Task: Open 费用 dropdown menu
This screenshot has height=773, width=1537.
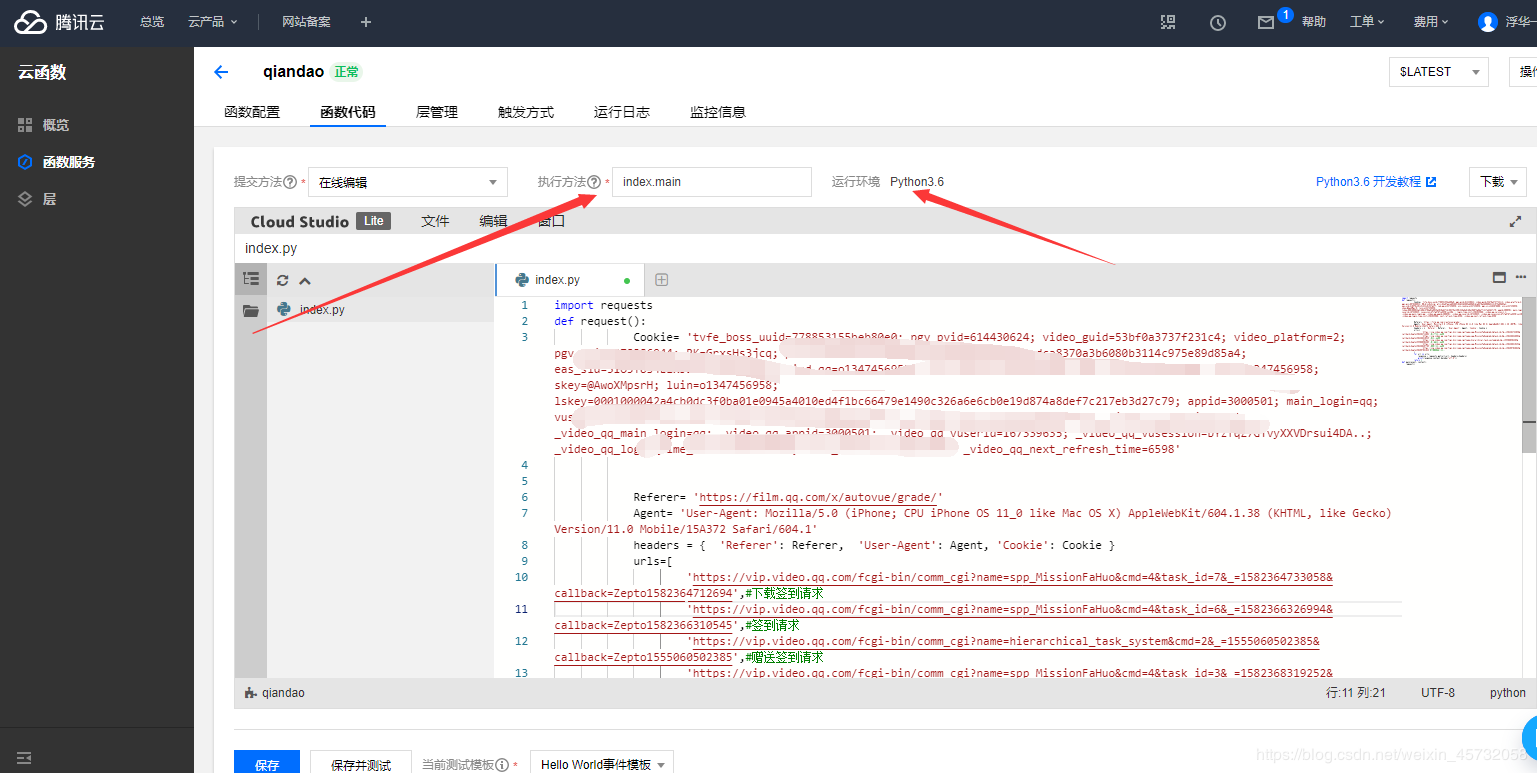Action: [x=1431, y=22]
